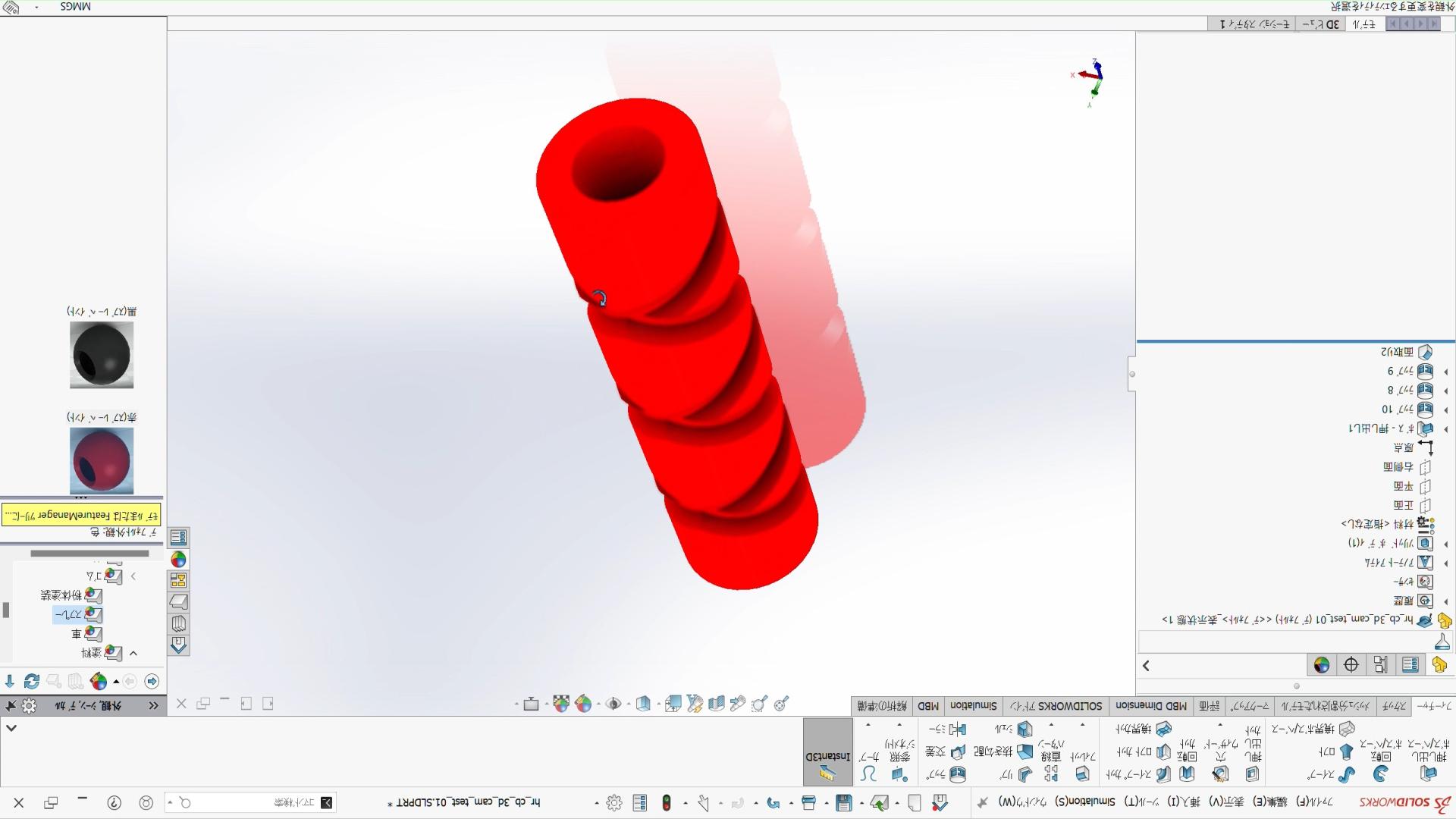The image size is (1456, 819).
Task: Select the Rib (リブ) tool
Action: pyautogui.click(x=1016, y=774)
